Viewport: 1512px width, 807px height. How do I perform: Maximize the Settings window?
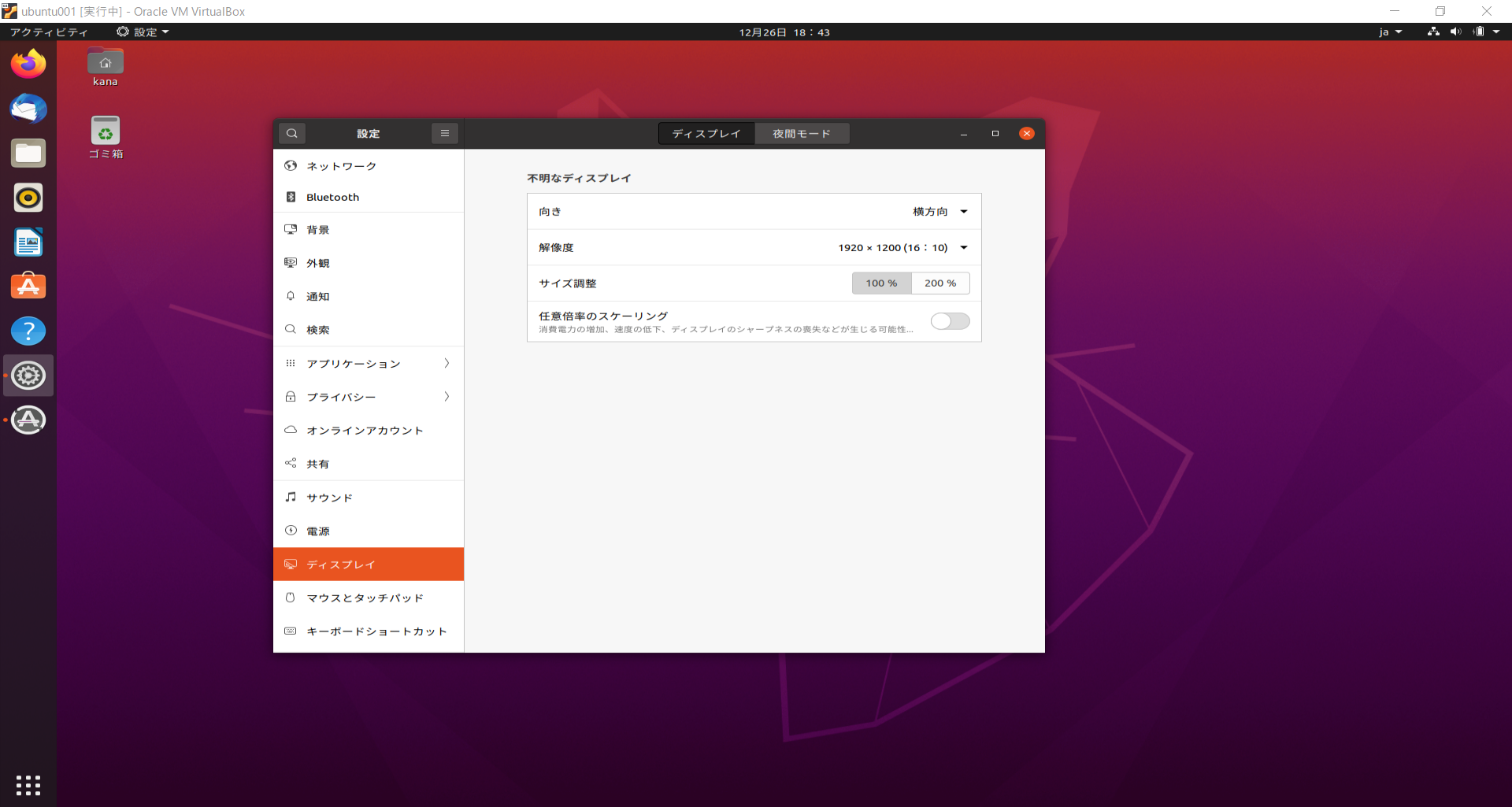click(x=995, y=134)
